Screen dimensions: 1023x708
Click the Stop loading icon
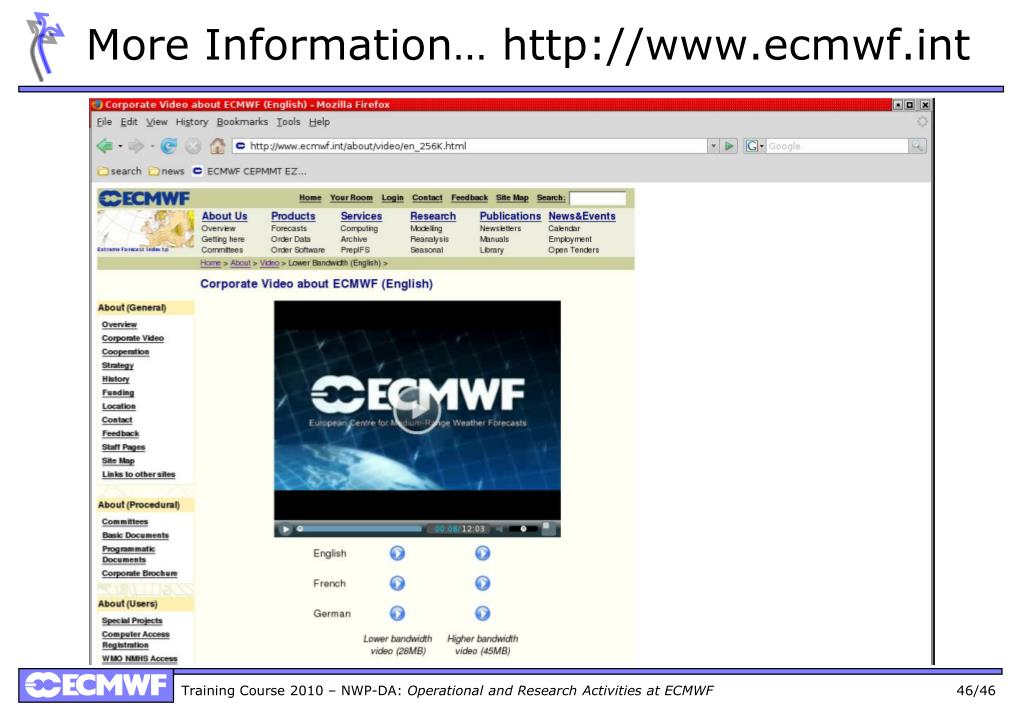tap(193, 146)
